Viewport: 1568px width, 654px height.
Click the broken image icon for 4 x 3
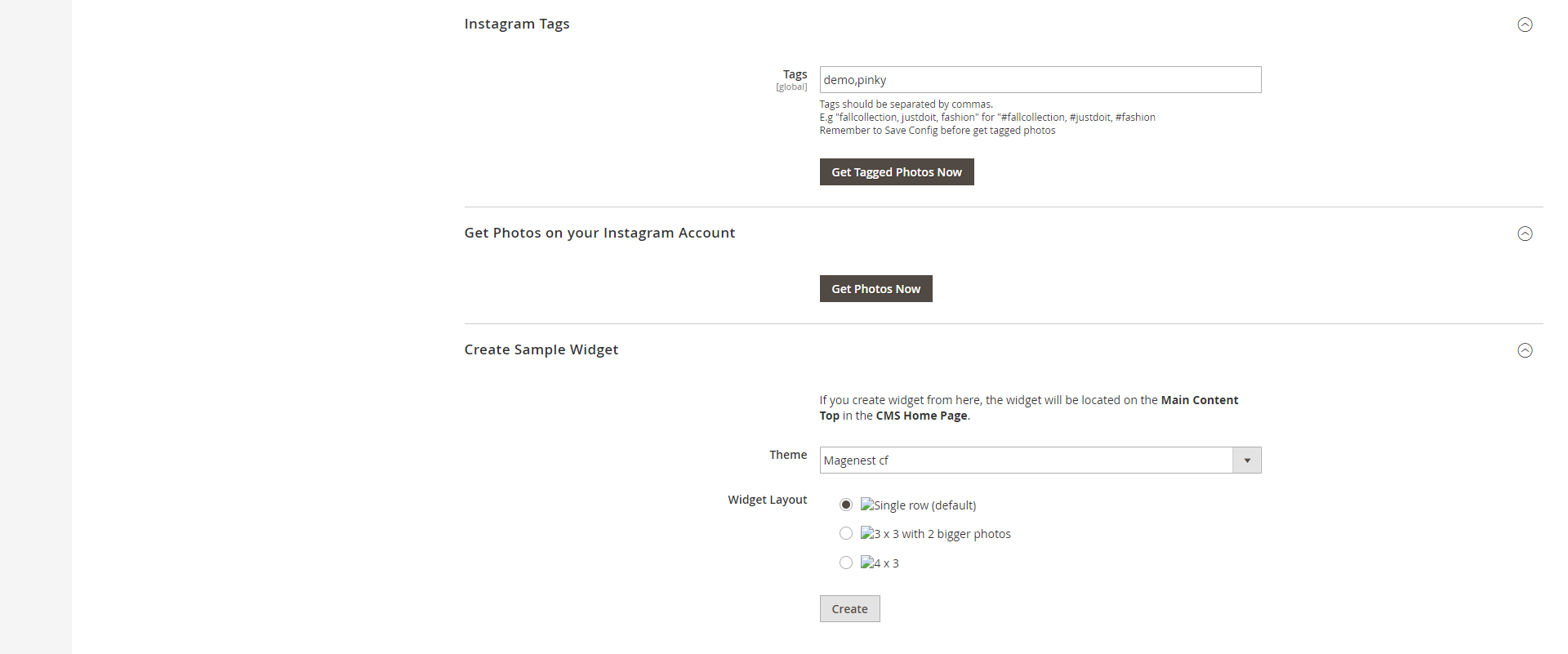click(x=867, y=563)
